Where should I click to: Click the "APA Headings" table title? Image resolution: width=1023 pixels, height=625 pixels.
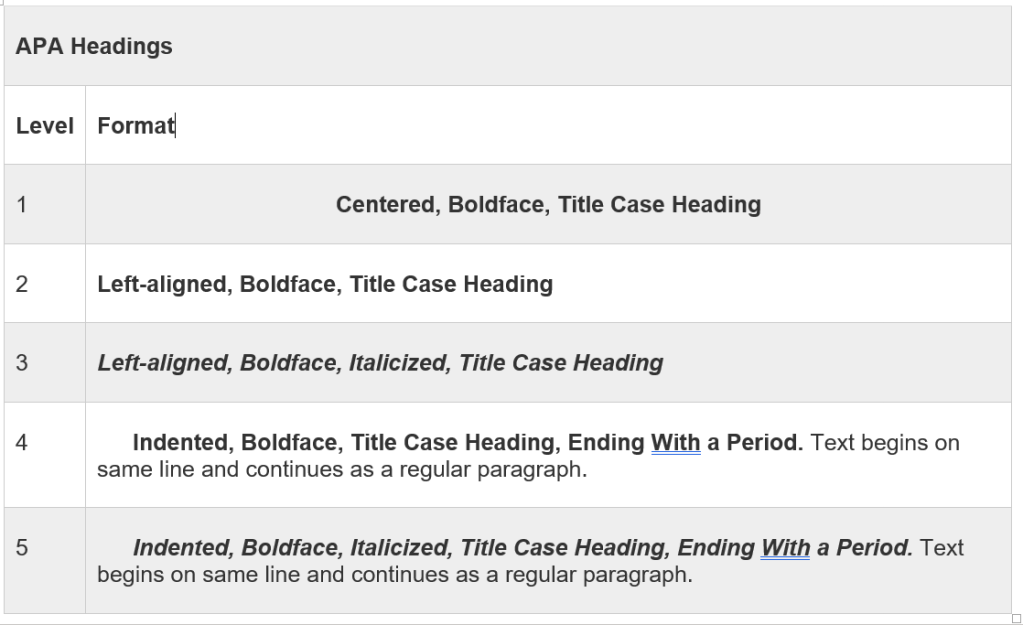tap(94, 46)
